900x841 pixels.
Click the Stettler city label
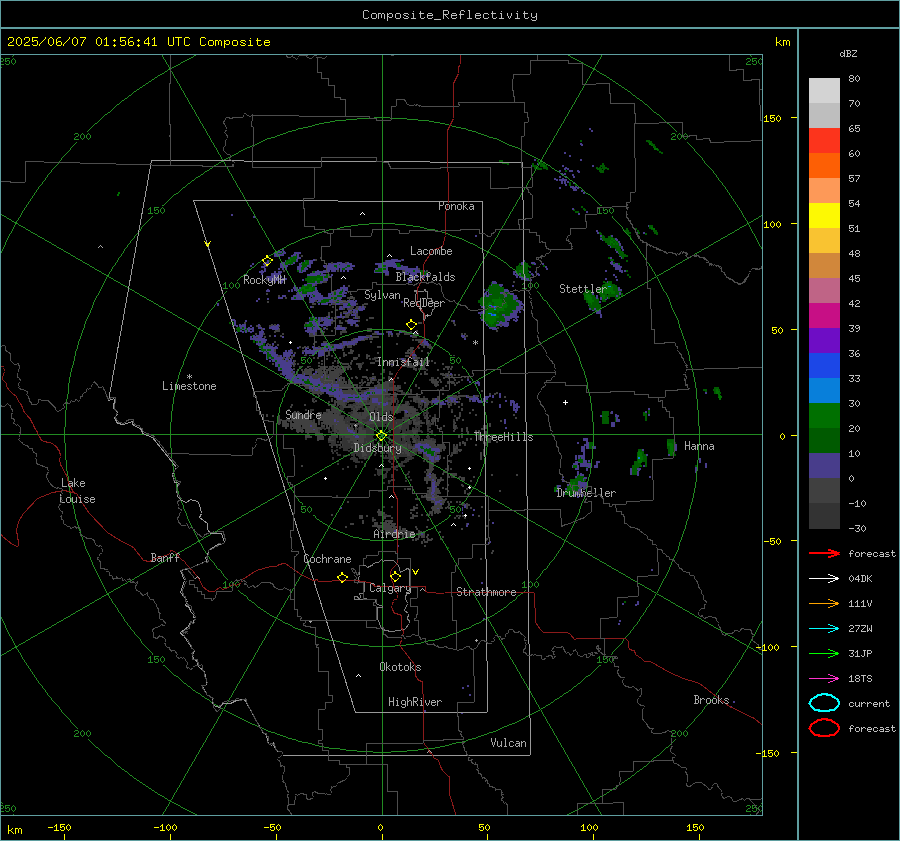pos(583,289)
